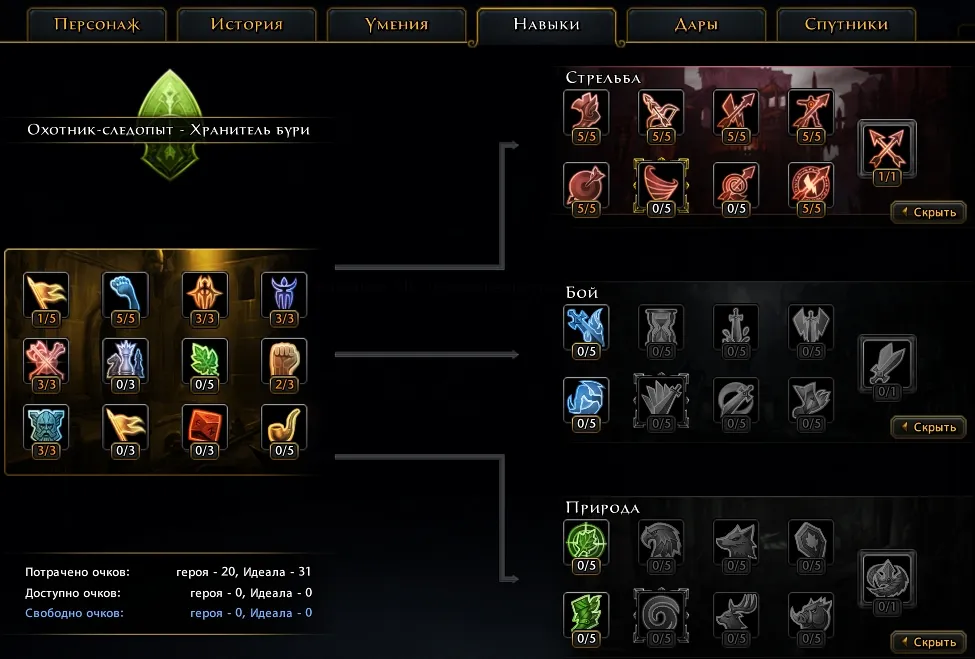Select the brown clenched fist 2/3 feat
The height and width of the screenshot is (659, 975).
[284, 360]
